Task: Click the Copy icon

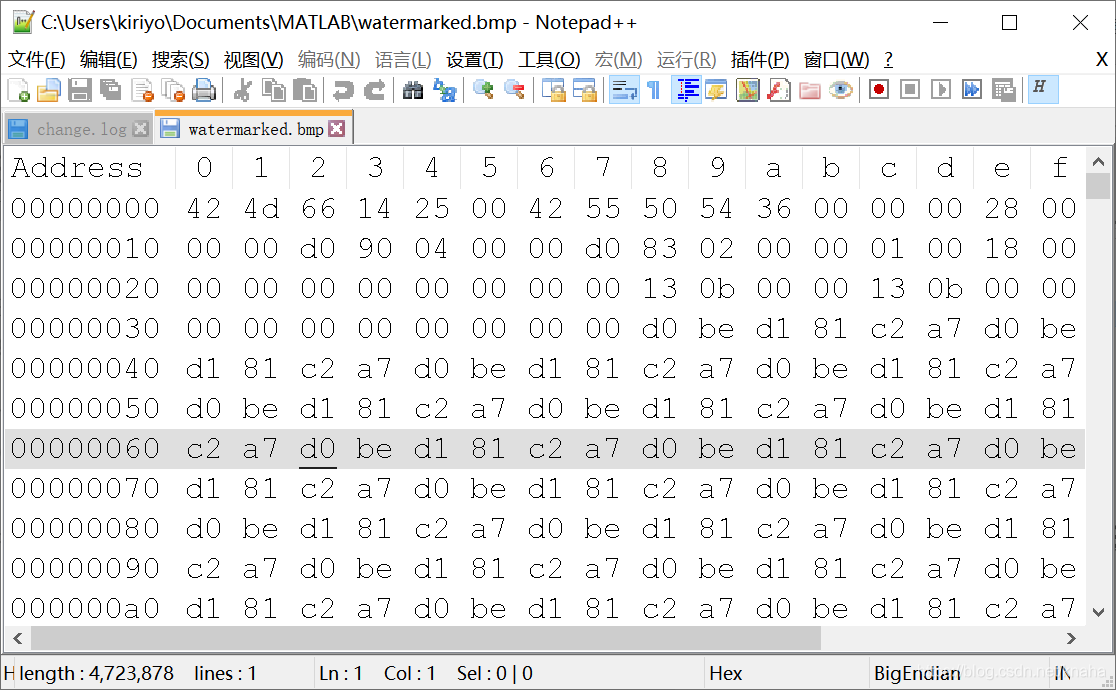Action: [x=273, y=90]
